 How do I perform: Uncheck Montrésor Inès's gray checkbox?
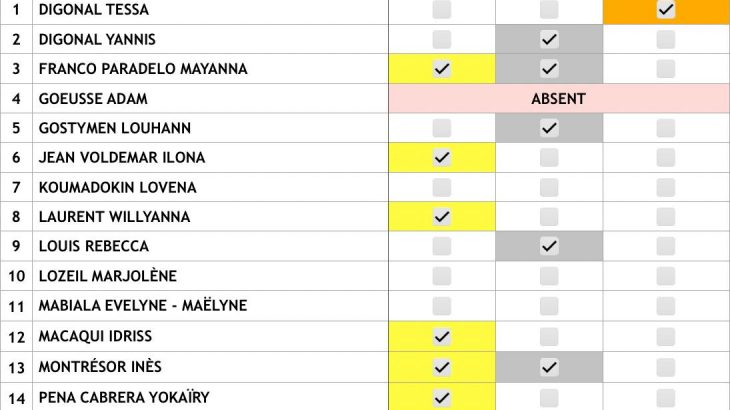click(x=549, y=367)
